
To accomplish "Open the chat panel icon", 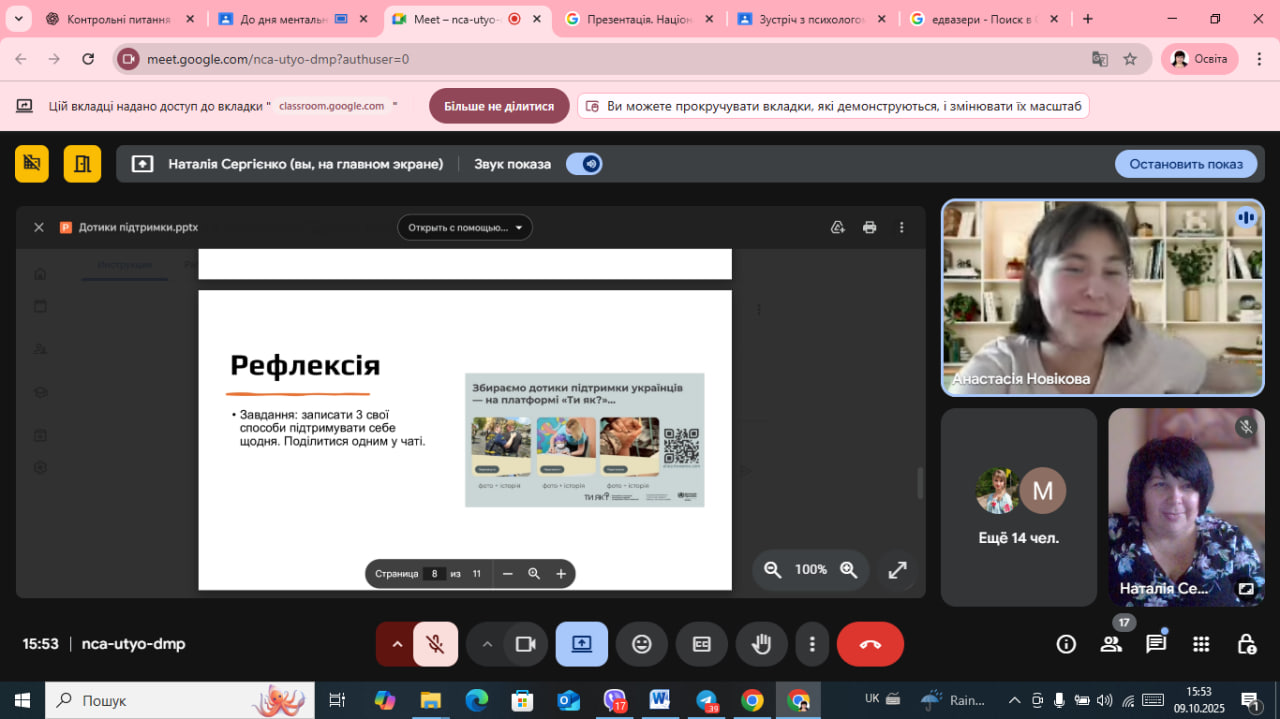I will click(1156, 644).
